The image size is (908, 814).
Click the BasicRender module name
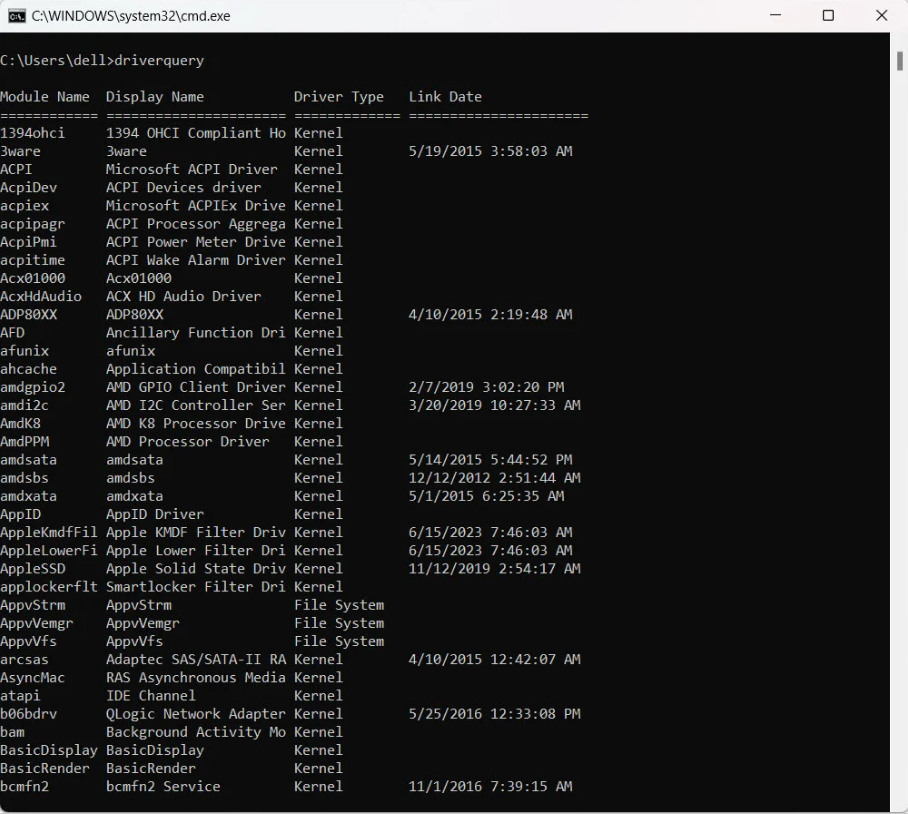pyautogui.click(x=45, y=769)
